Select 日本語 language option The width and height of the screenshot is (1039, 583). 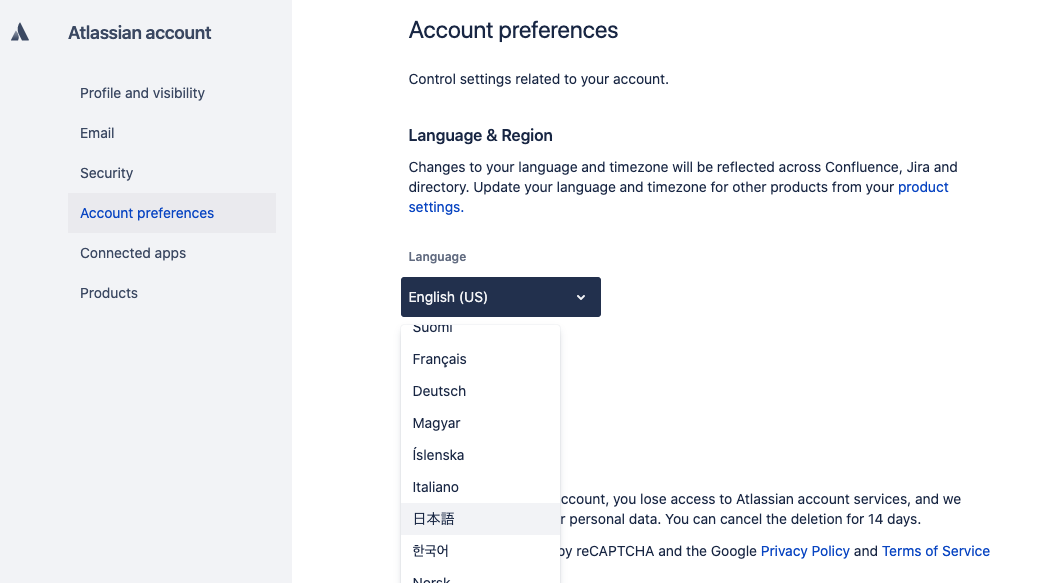pyautogui.click(x=480, y=519)
